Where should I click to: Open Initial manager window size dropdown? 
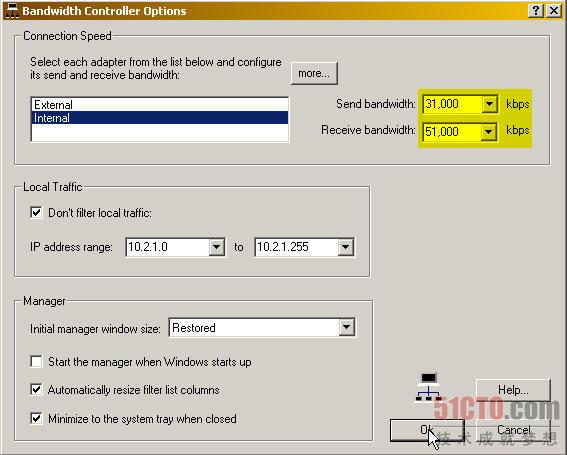346,327
